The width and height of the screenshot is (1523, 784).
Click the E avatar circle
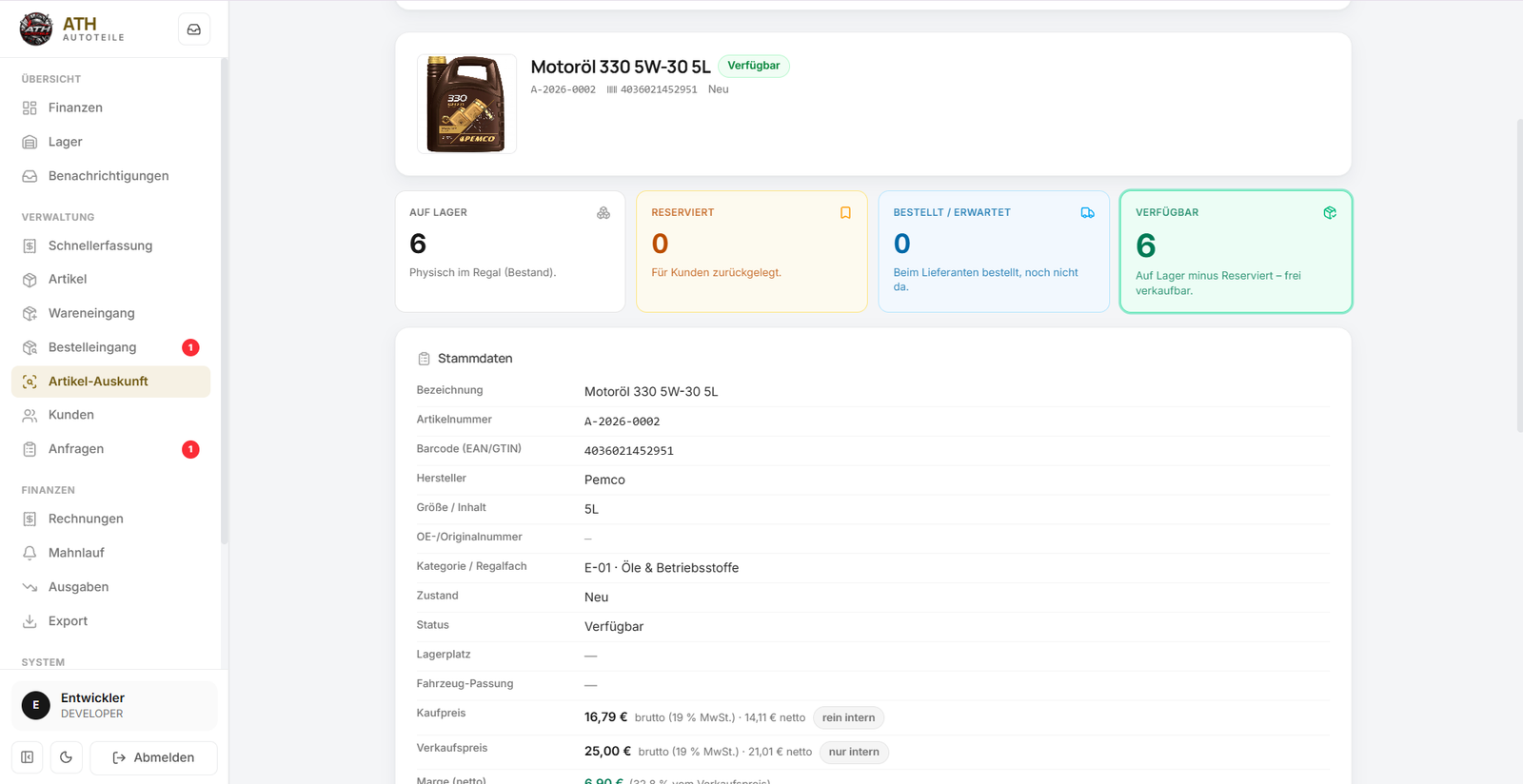tap(36, 705)
